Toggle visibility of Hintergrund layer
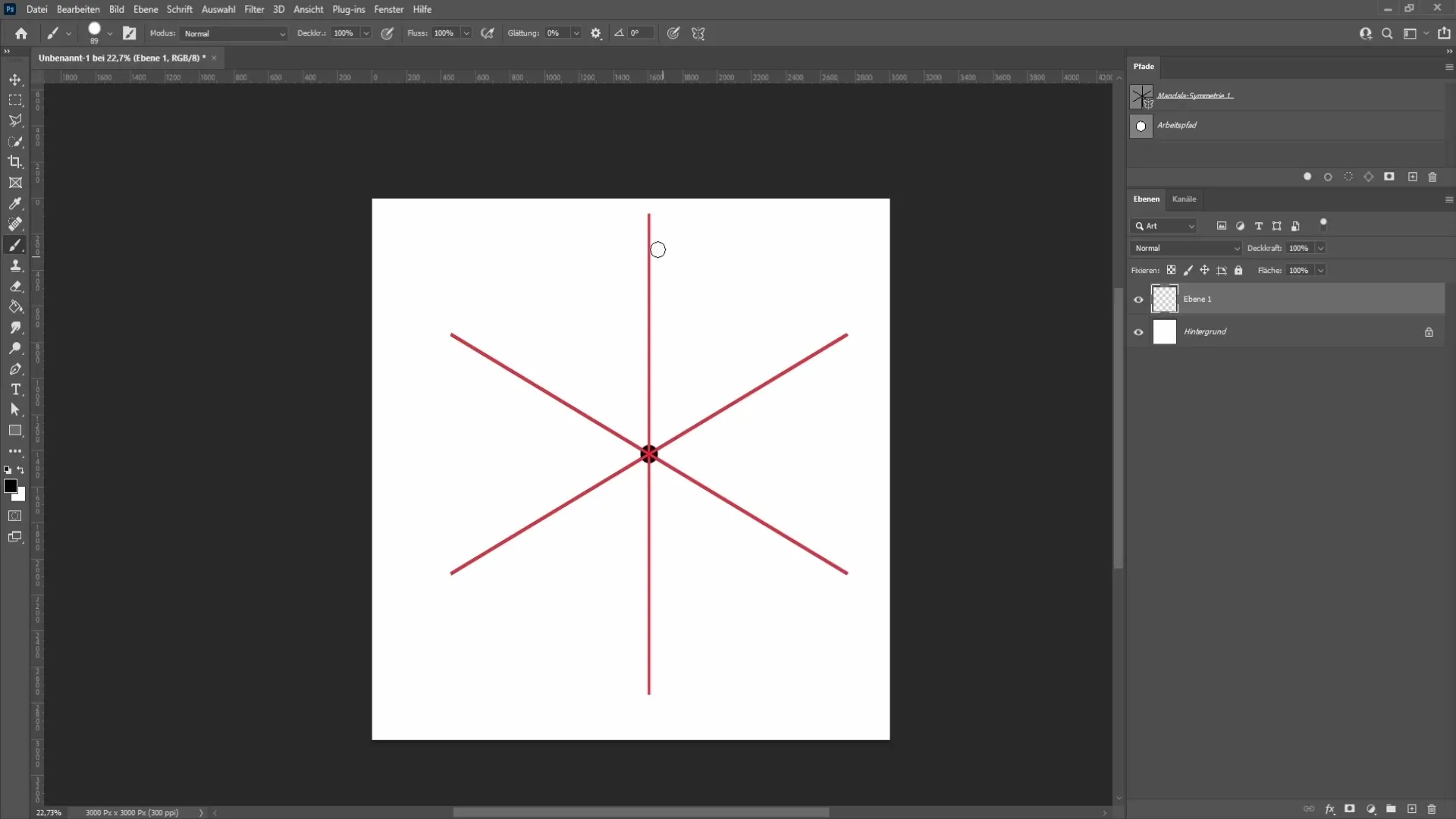 1139,332
